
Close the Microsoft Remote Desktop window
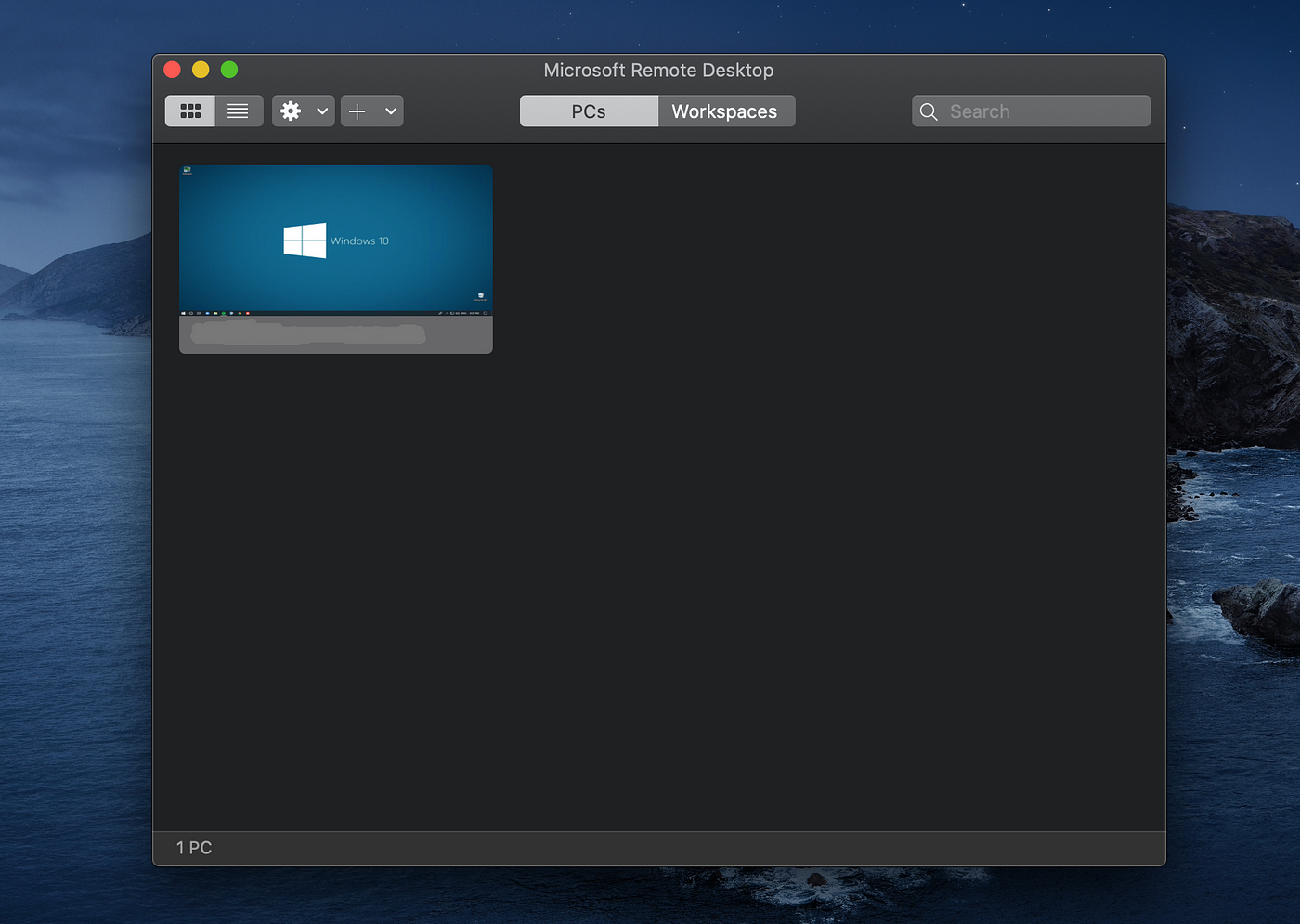click(173, 70)
